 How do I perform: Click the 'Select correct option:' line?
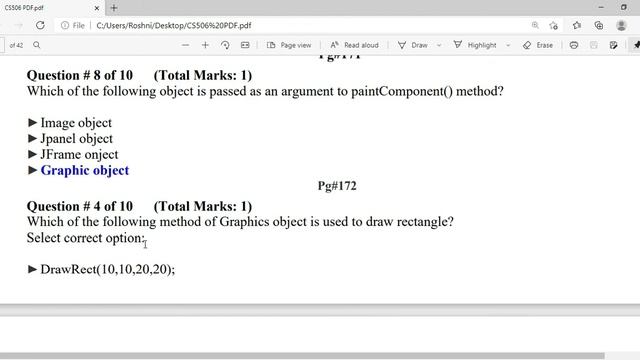[86, 238]
